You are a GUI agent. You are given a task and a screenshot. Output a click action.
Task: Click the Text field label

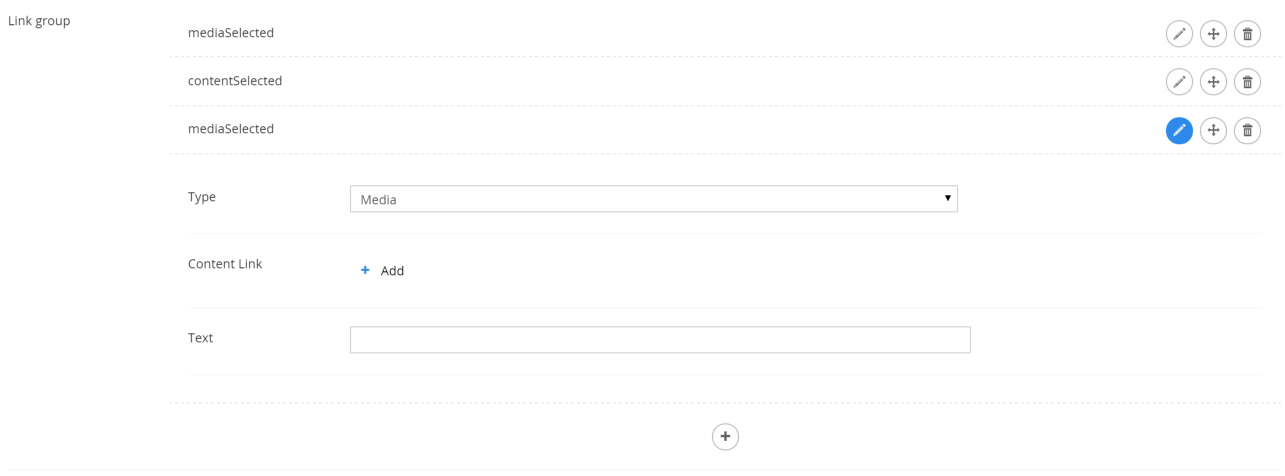click(x=200, y=338)
